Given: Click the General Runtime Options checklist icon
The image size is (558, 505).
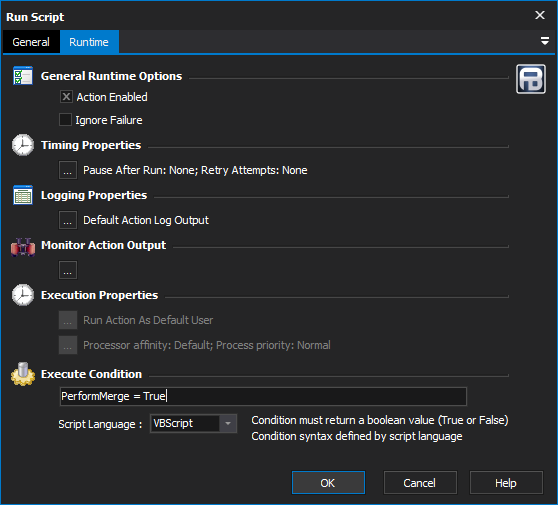Looking at the screenshot, I should 23,76.
